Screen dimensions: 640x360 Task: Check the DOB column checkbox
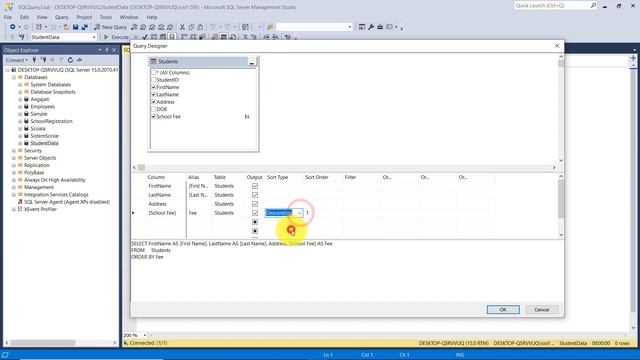click(154, 109)
